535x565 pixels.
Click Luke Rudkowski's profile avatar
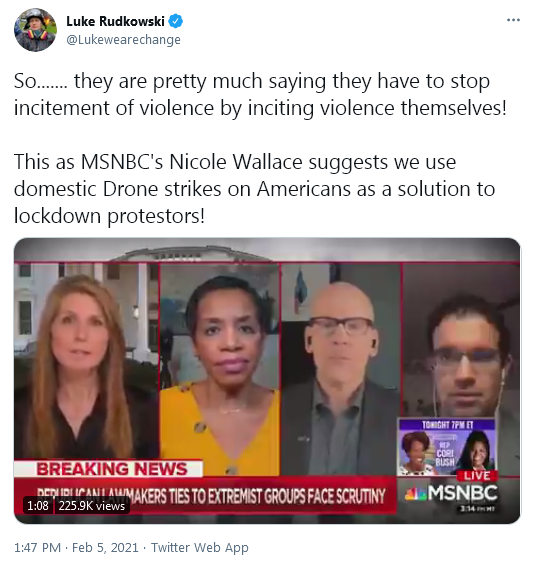35,30
